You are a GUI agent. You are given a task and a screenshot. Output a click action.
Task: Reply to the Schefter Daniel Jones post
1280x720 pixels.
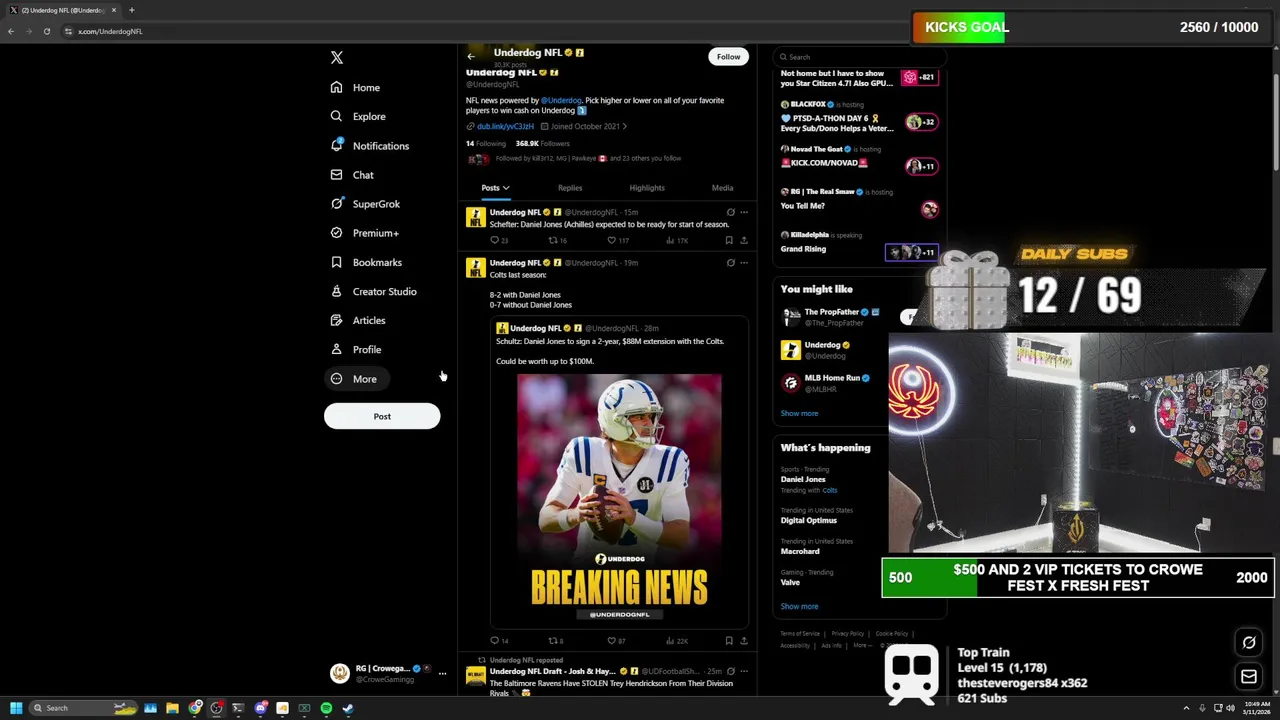point(499,240)
